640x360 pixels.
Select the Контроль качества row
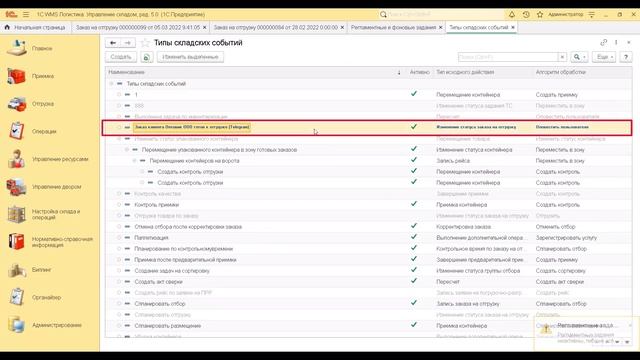(368, 193)
